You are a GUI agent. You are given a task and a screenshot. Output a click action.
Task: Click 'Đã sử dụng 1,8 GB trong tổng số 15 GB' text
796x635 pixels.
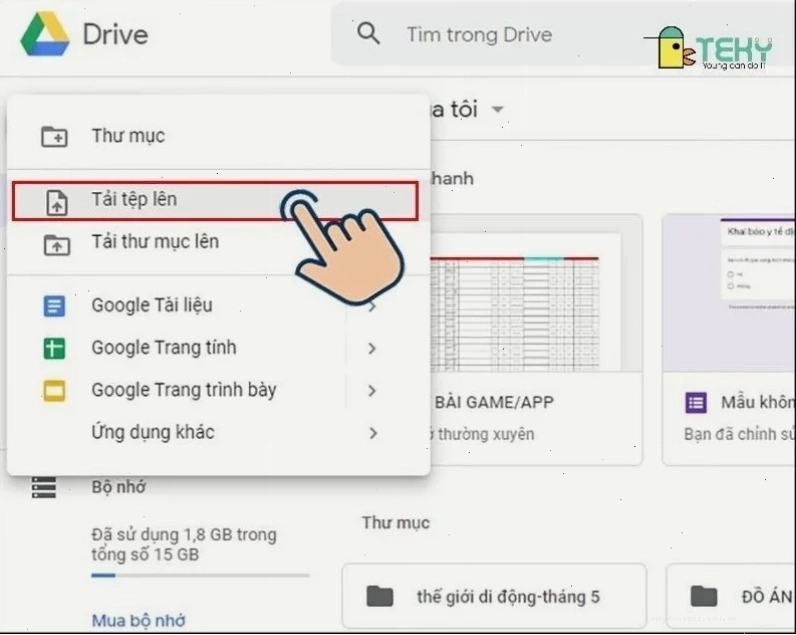pos(184,545)
